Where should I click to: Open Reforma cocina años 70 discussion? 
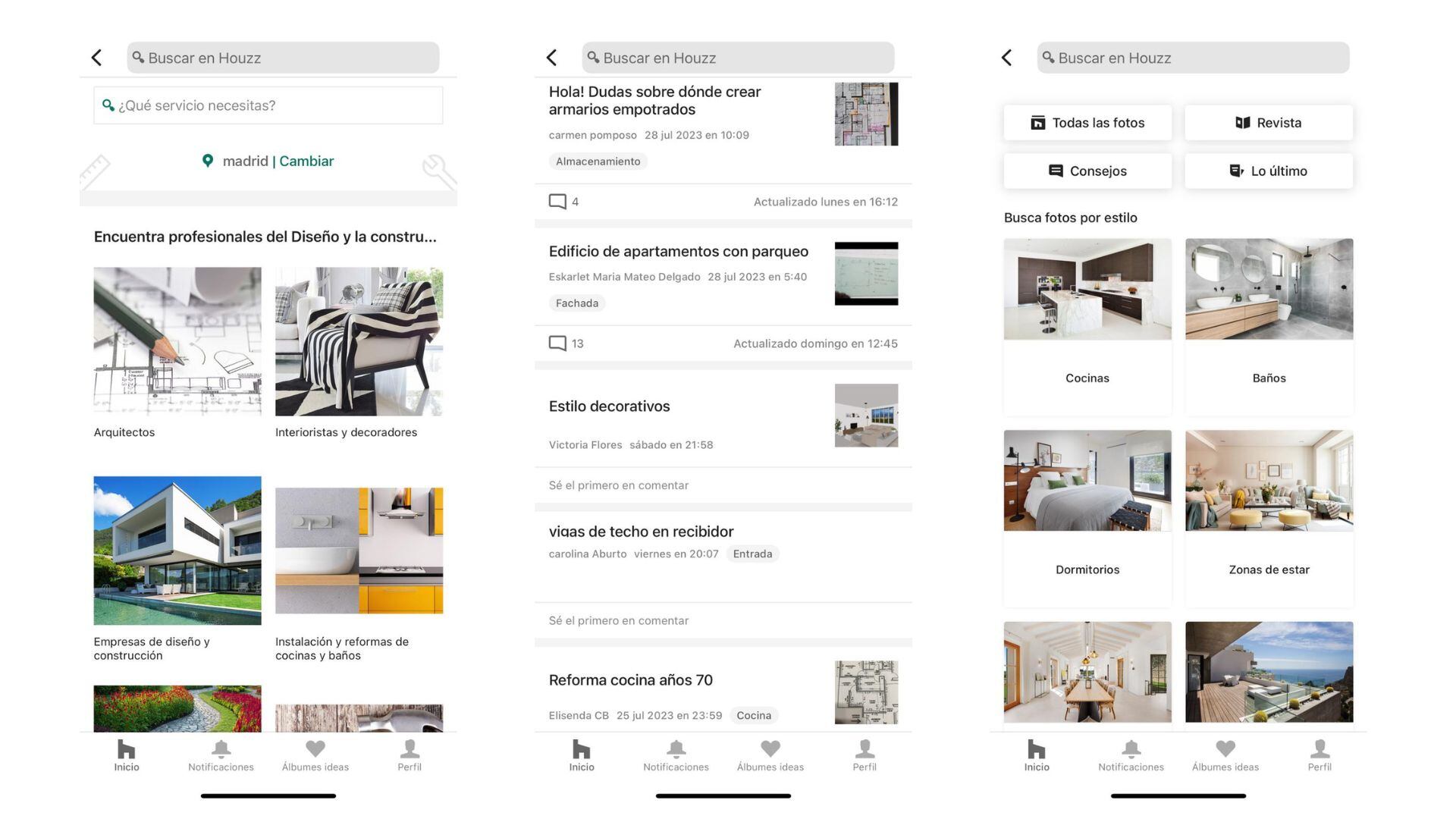point(631,679)
